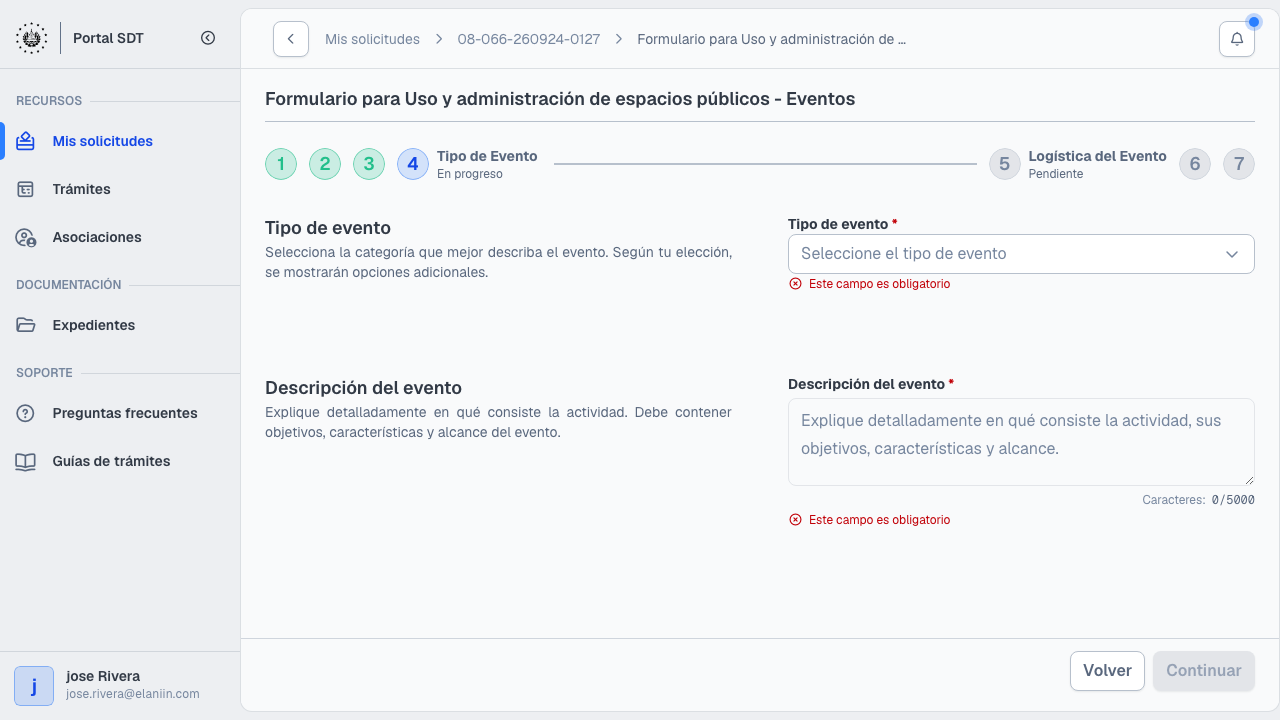Viewport: 1280px width, 720px height.
Task: Go to step 5 Logística del Evento
Action: coord(1005,164)
